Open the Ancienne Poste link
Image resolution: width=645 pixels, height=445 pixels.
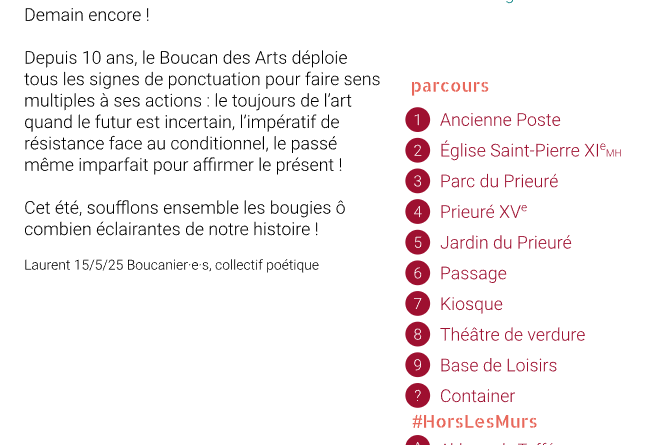click(500, 120)
